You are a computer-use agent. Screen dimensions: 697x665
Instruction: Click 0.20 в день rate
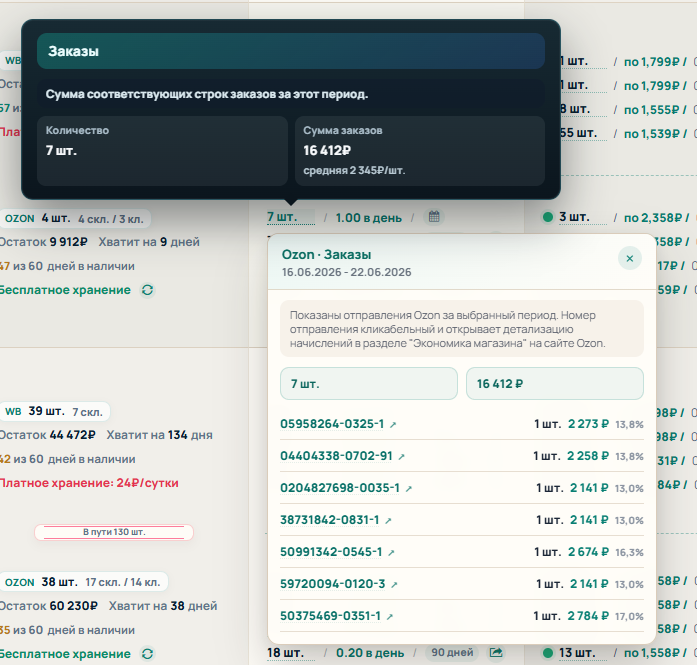click(x=370, y=653)
